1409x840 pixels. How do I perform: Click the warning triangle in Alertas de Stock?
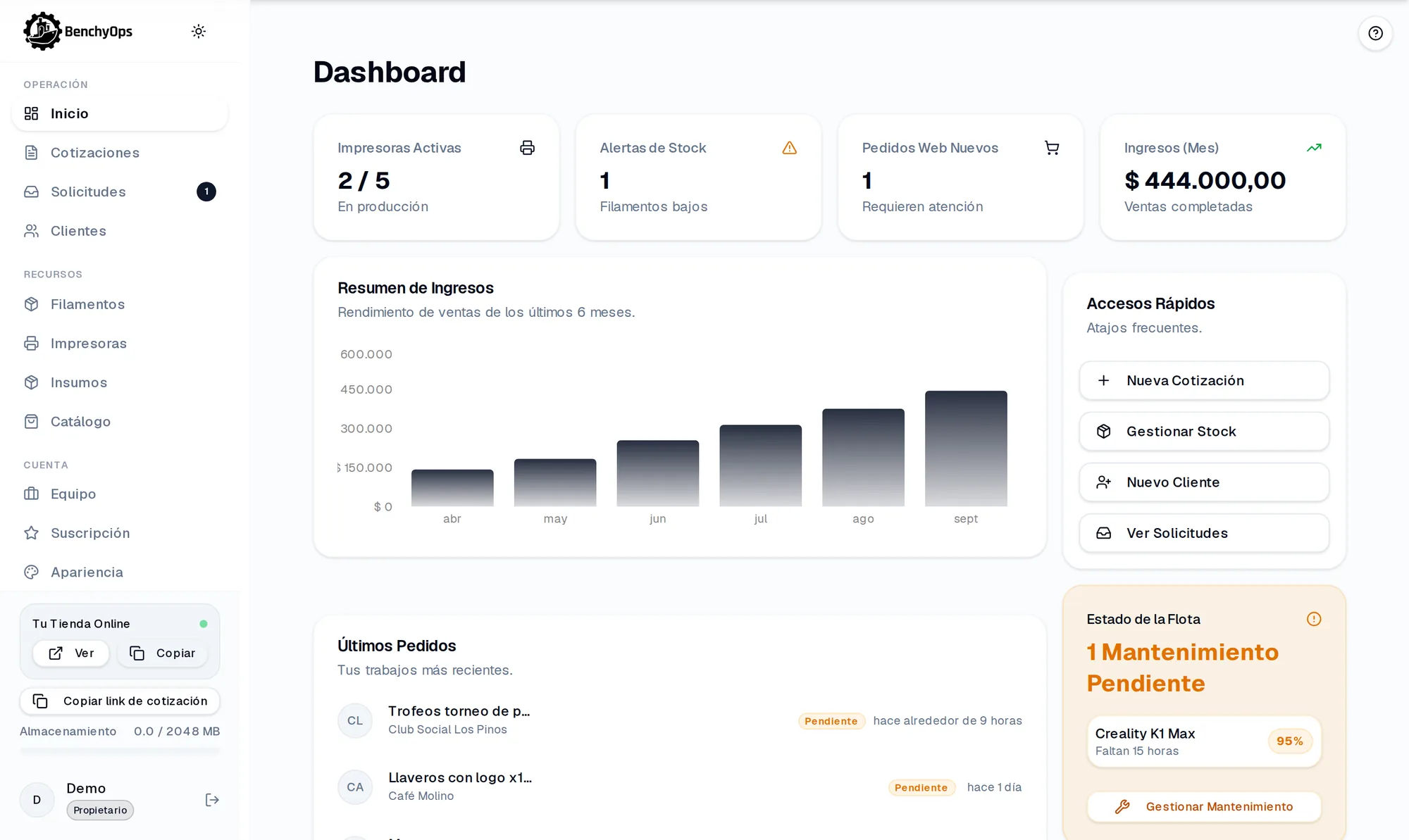tap(789, 148)
